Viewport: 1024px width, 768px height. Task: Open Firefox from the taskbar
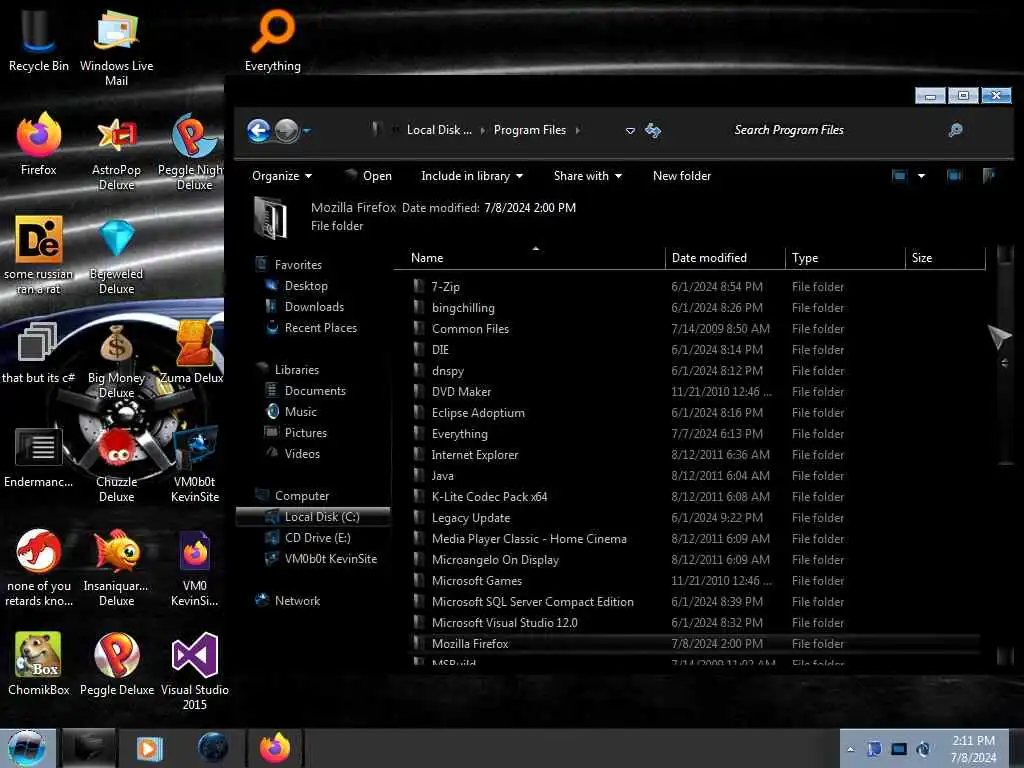pos(275,748)
